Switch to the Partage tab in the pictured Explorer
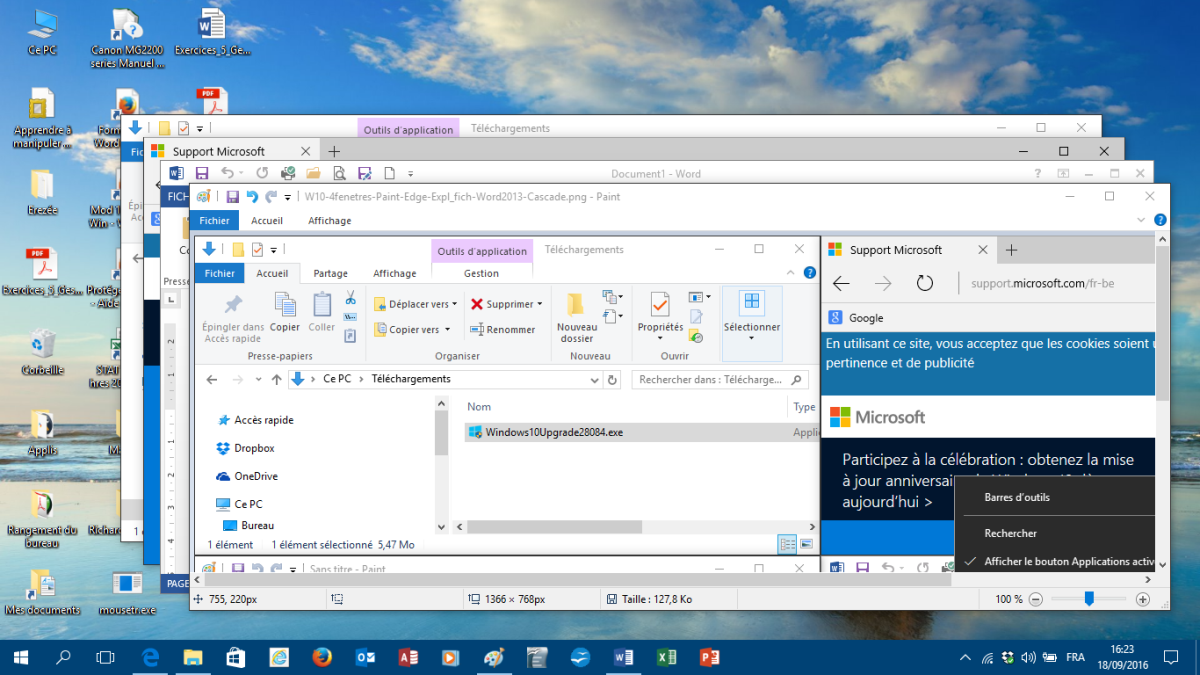 click(331, 273)
